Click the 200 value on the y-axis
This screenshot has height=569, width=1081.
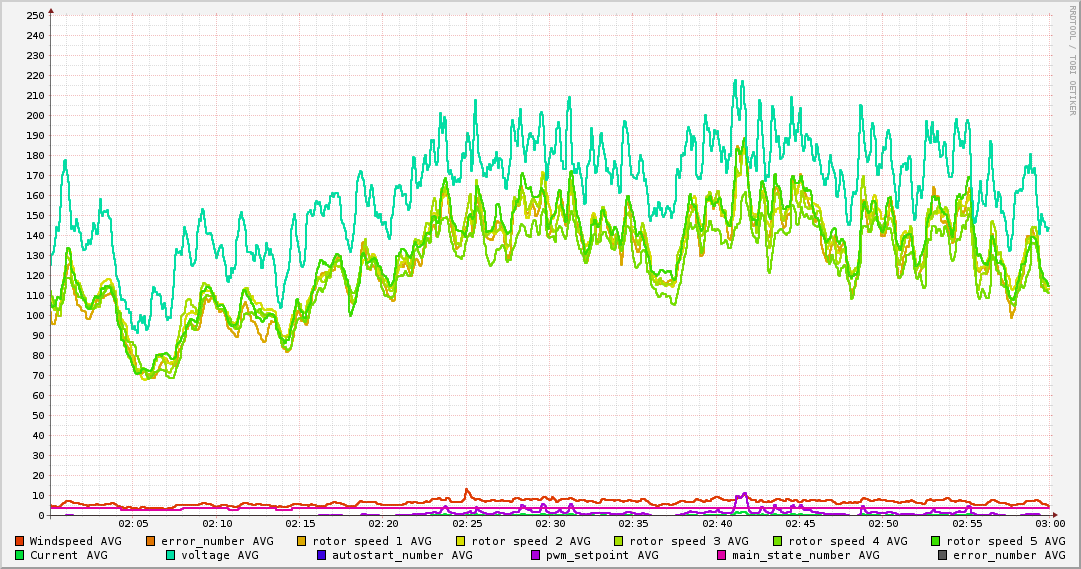[35, 115]
